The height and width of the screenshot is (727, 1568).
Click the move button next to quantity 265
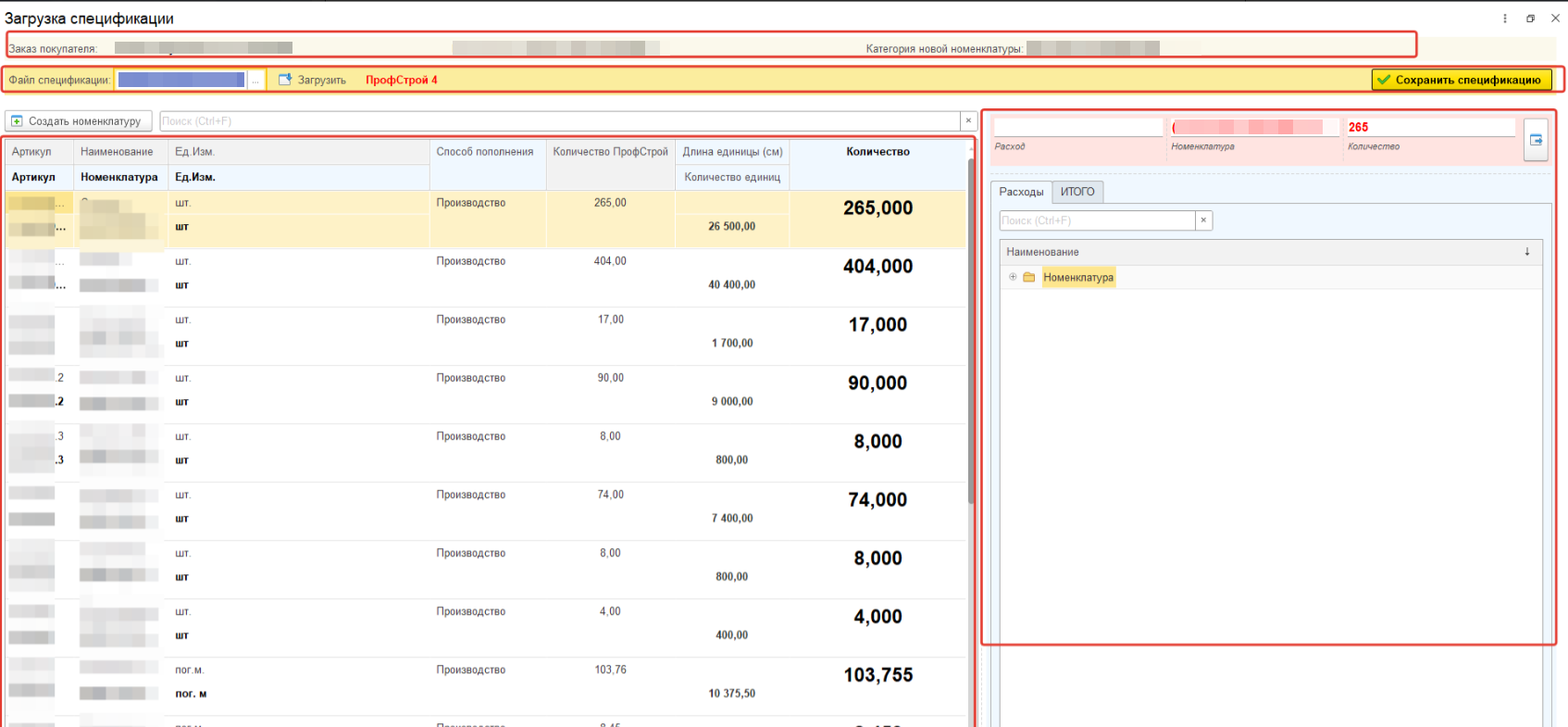click(x=1536, y=140)
